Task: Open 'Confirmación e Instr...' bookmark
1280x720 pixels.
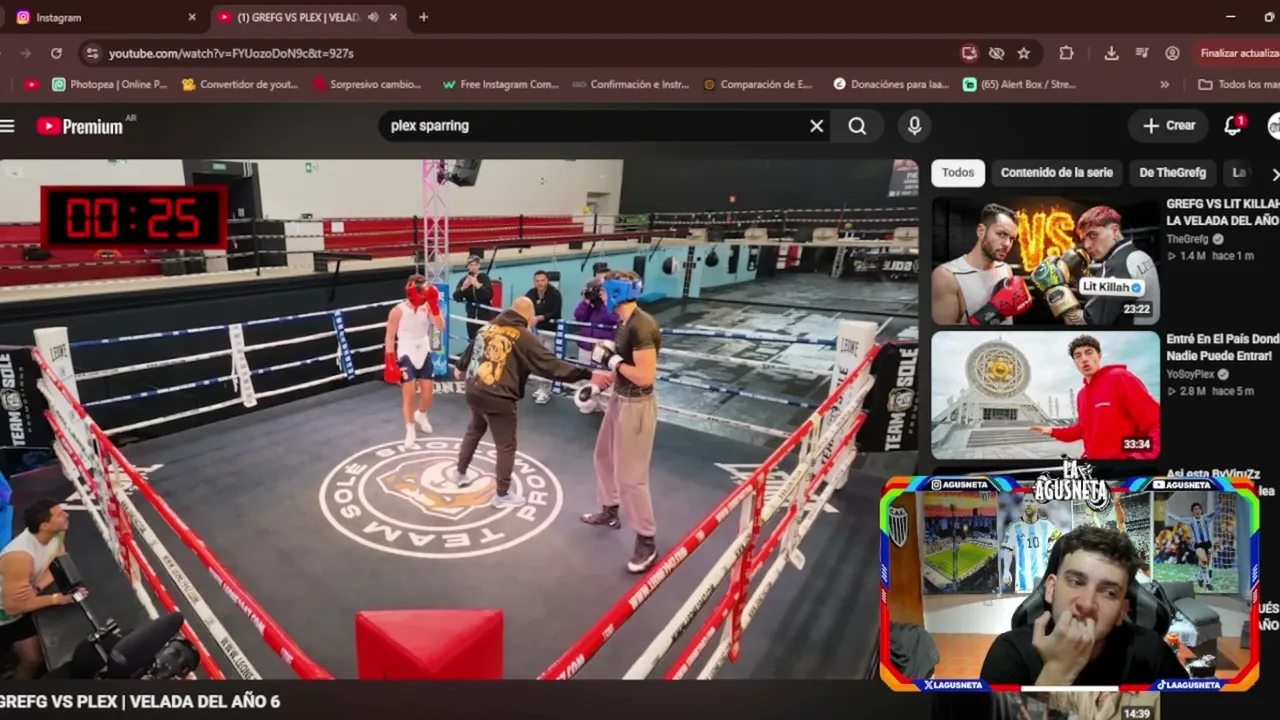Action: [x=631, y=85]
